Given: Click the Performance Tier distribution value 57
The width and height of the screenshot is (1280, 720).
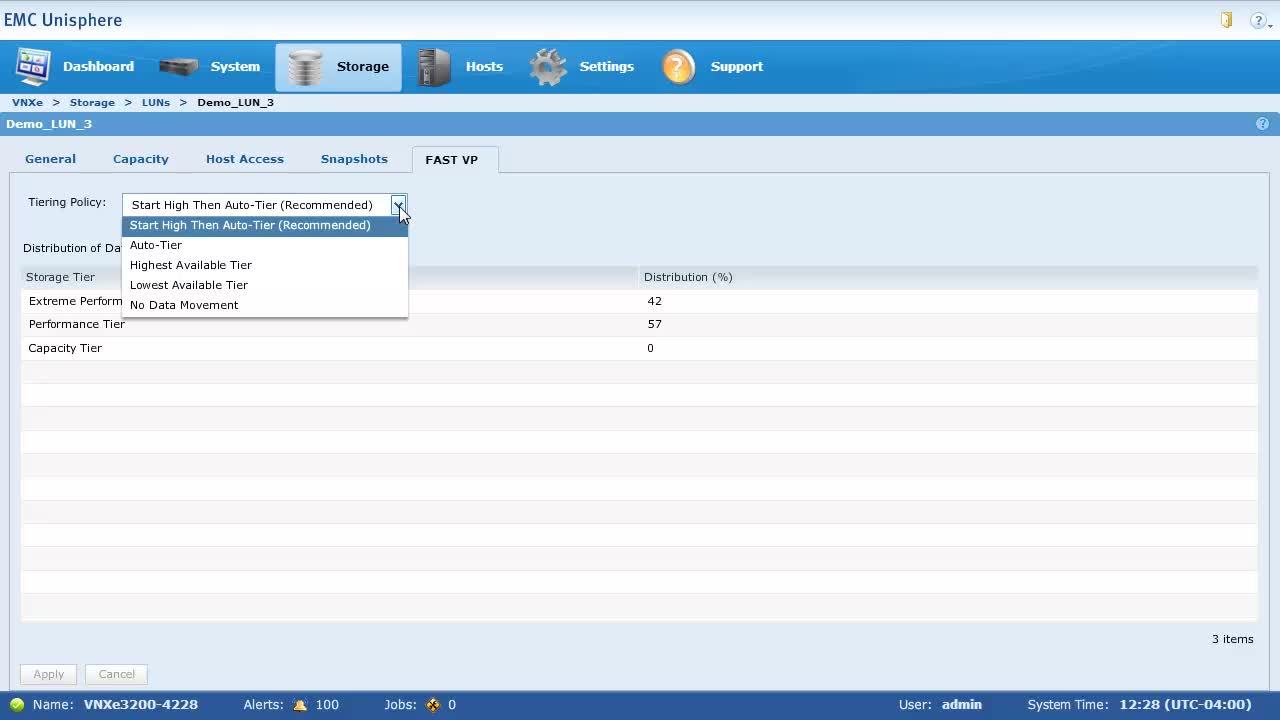Looking at the screenshot, I should coord(655,324).
